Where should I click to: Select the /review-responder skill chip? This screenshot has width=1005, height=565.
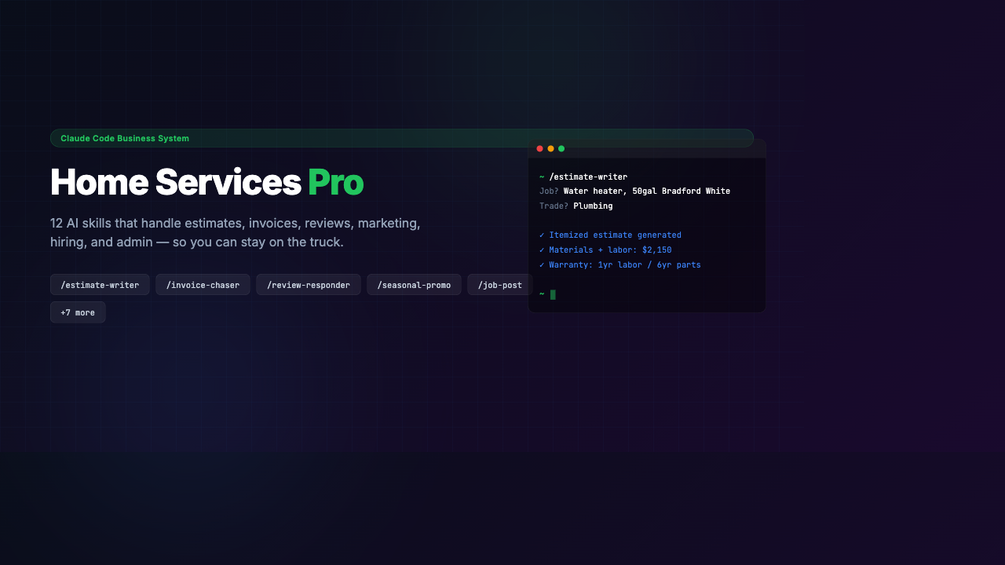(x=308, y=285)
